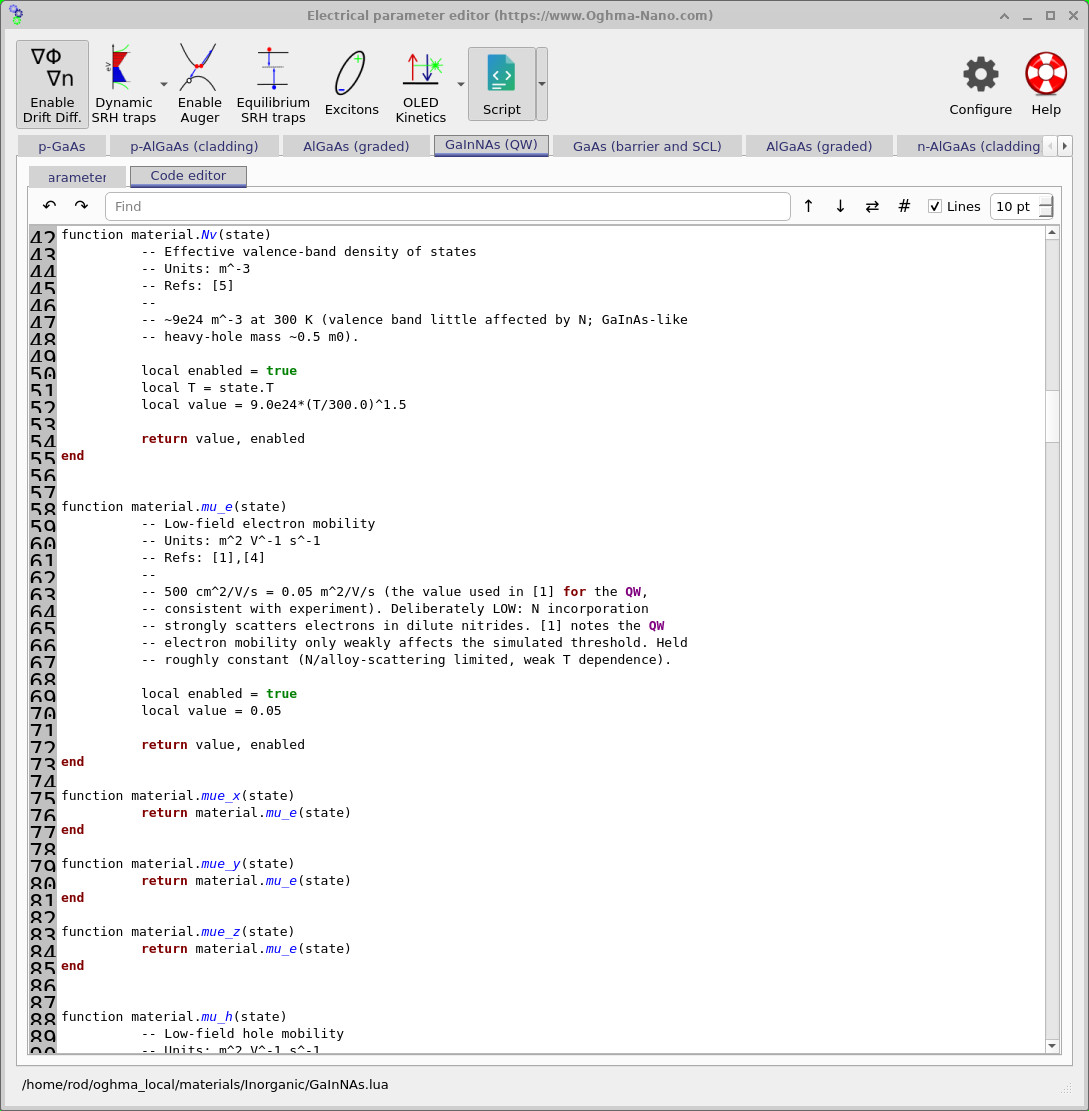This screenshot has height=1111, width=1089.
Task: Open GaAs (barrier and SCL) tab
Action: (x=647, y=147)
